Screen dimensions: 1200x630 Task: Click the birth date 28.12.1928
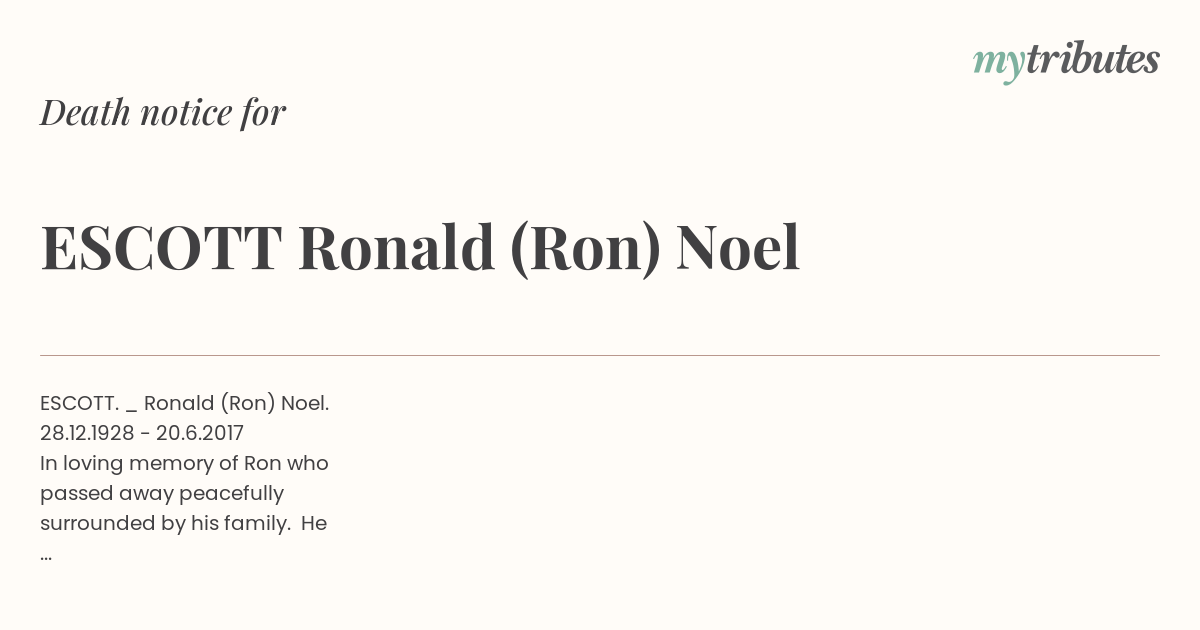click(87, 433)
